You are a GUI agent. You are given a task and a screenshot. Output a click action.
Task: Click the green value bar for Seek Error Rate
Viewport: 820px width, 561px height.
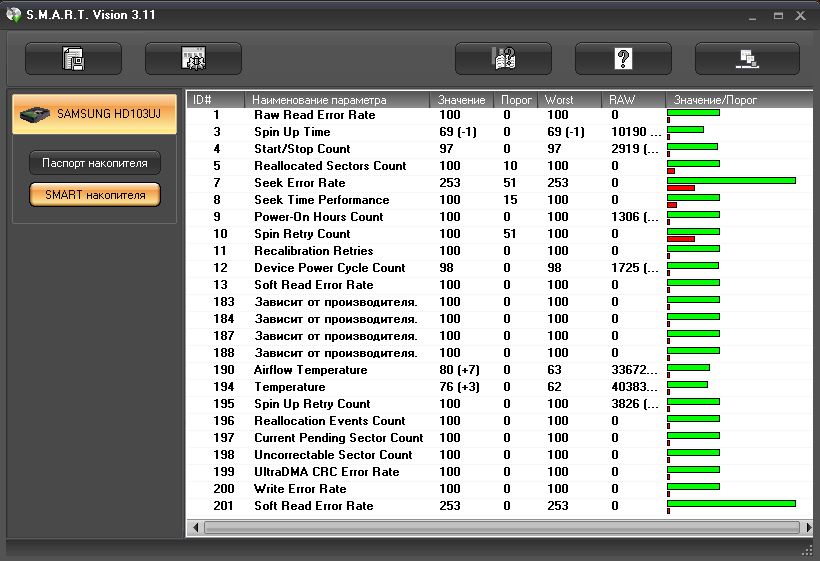[x=731, y=180]
